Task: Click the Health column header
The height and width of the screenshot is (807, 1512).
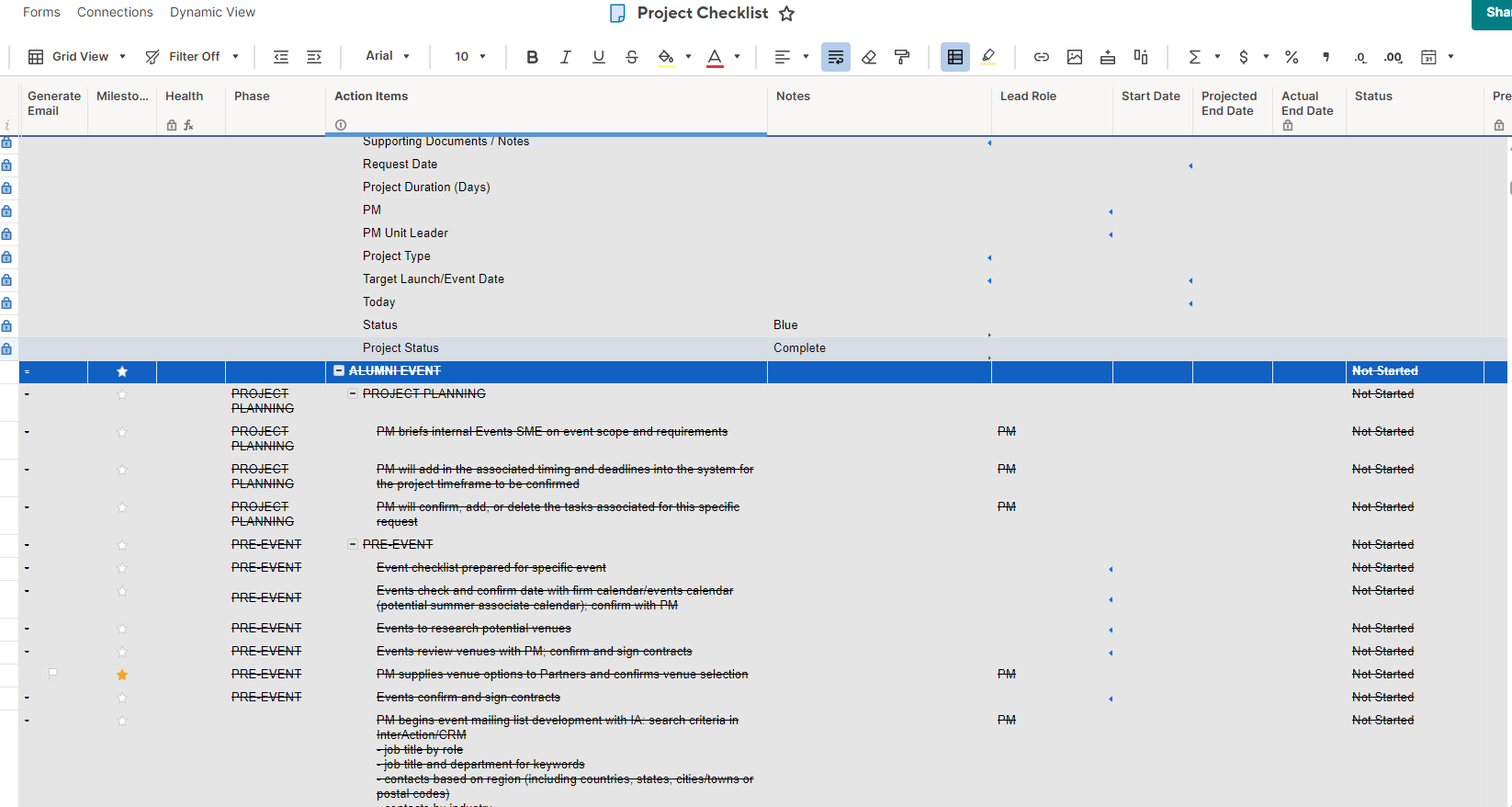Action: click(x=191, y=106)
